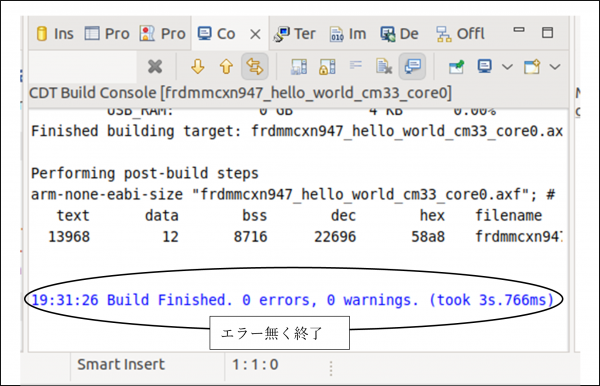
Task: Expand the open console dropdown arrow
Action: click(x=555, y=67)
